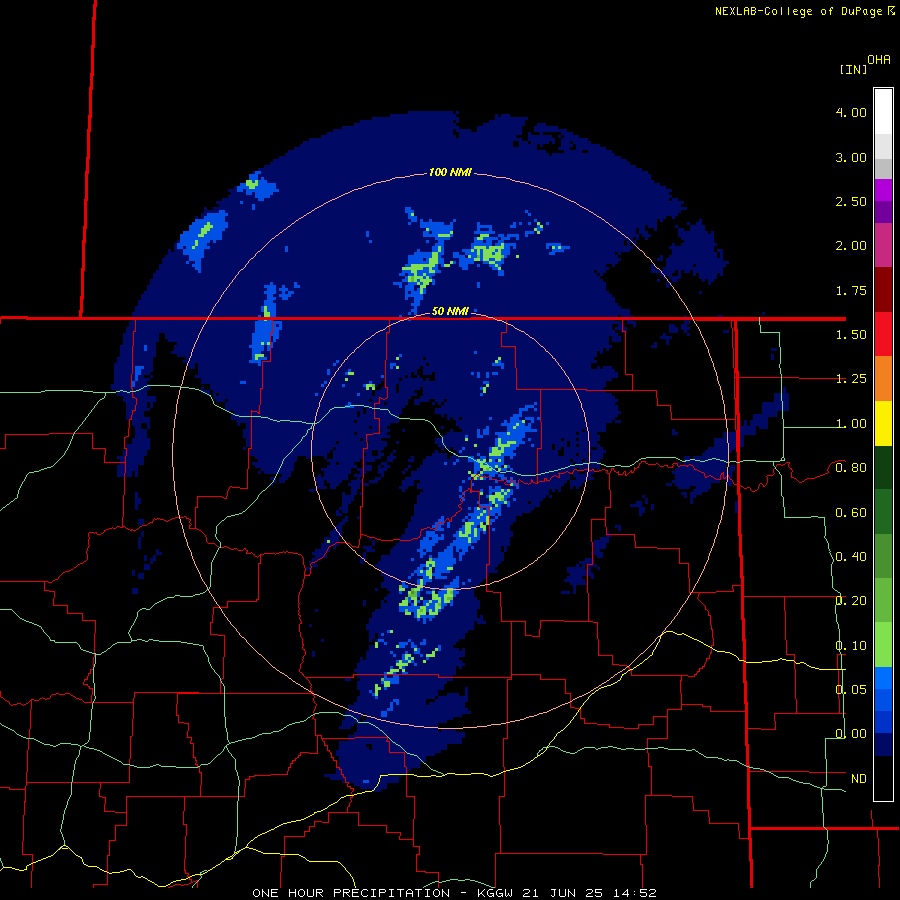Select the 3.00 legend value

click(x=851, y=157)
